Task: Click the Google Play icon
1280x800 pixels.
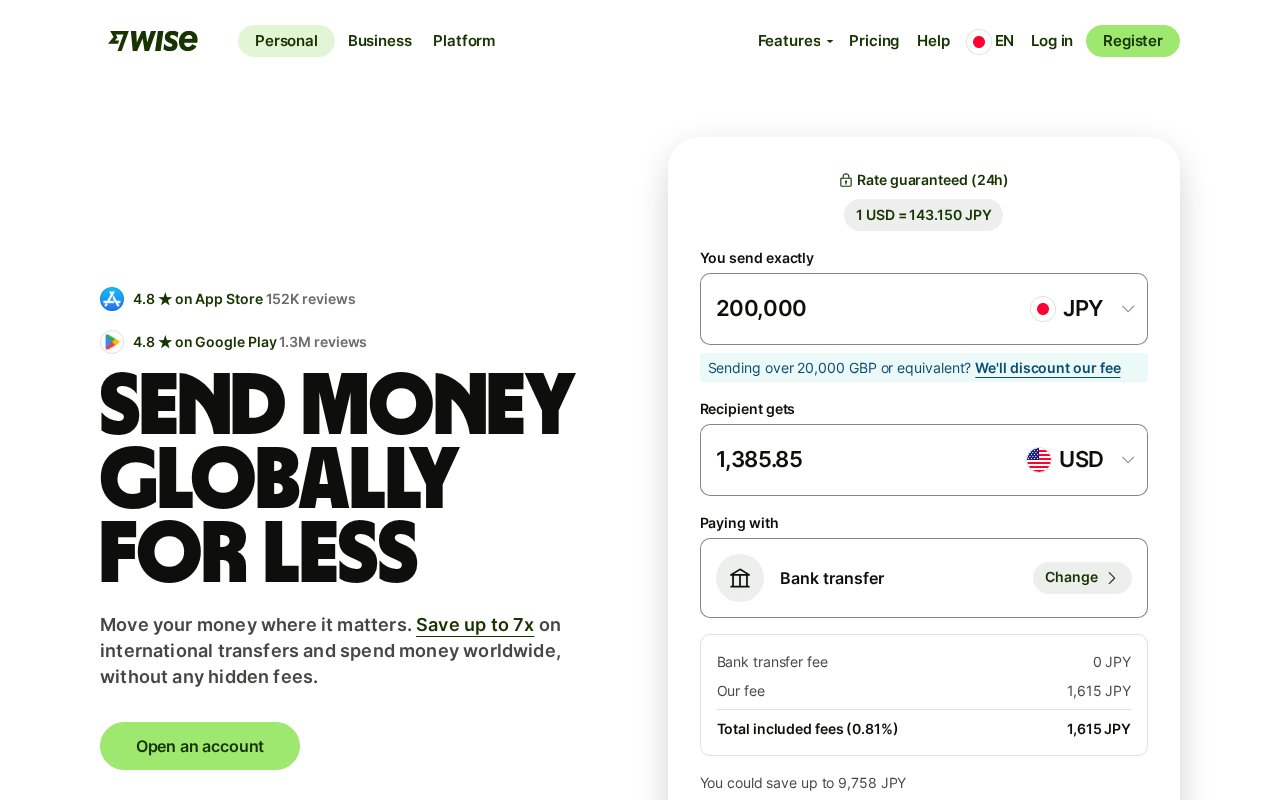Action: point(112,342)
